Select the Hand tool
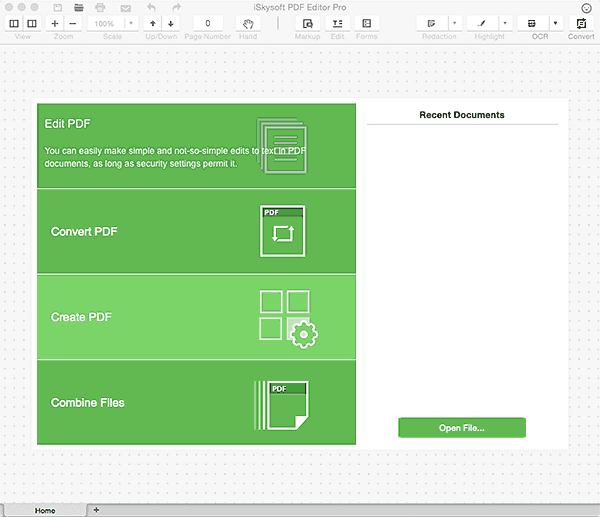The width and height of the screenshot is (600, 517). (248, 24)
